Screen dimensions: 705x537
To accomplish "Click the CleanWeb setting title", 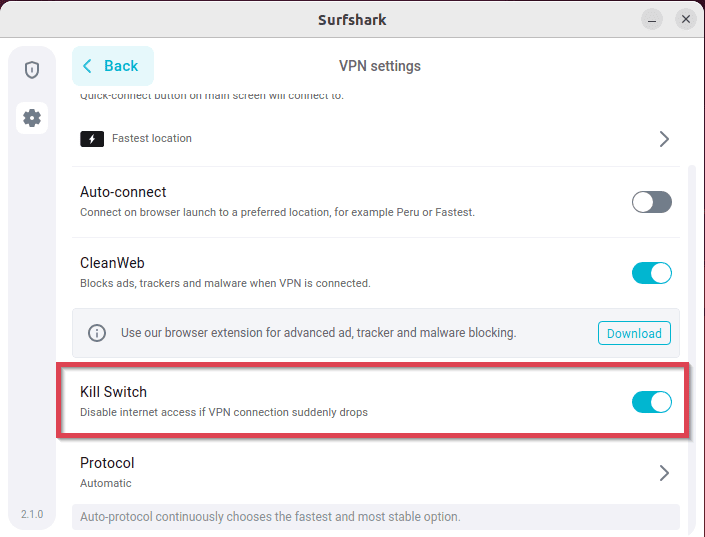I will click(112, 263).
